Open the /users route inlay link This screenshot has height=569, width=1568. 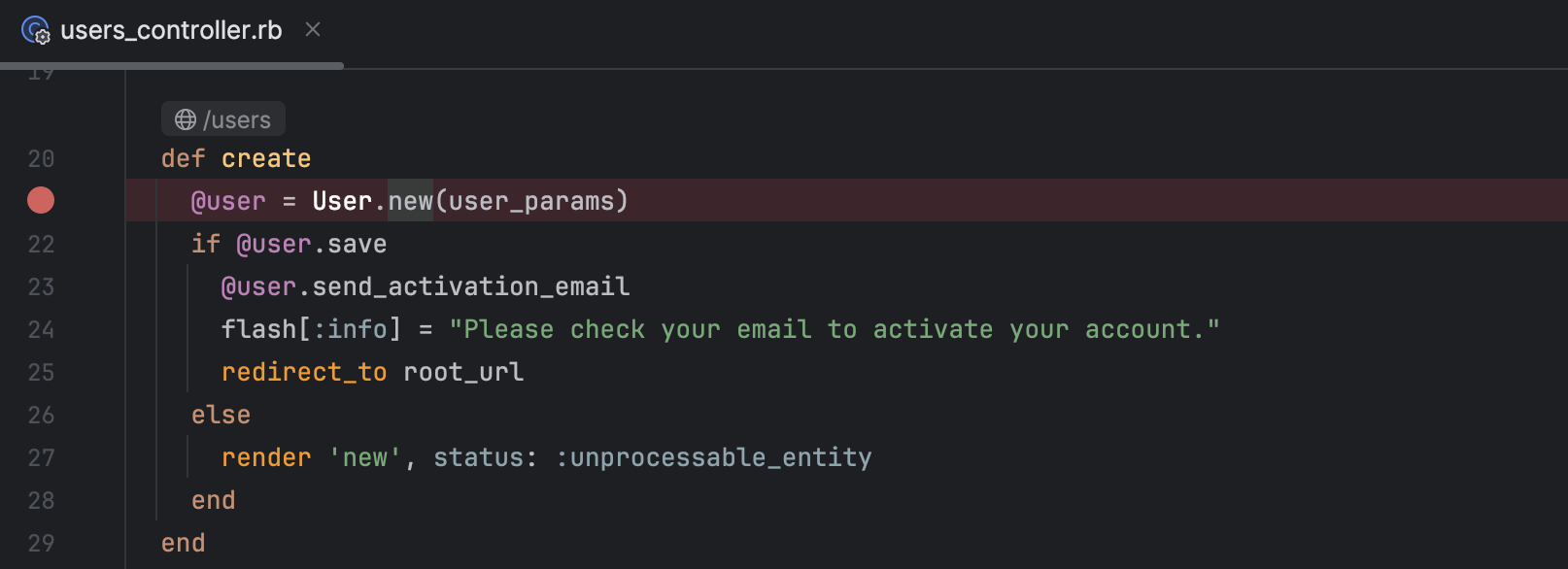pos(223,119)
